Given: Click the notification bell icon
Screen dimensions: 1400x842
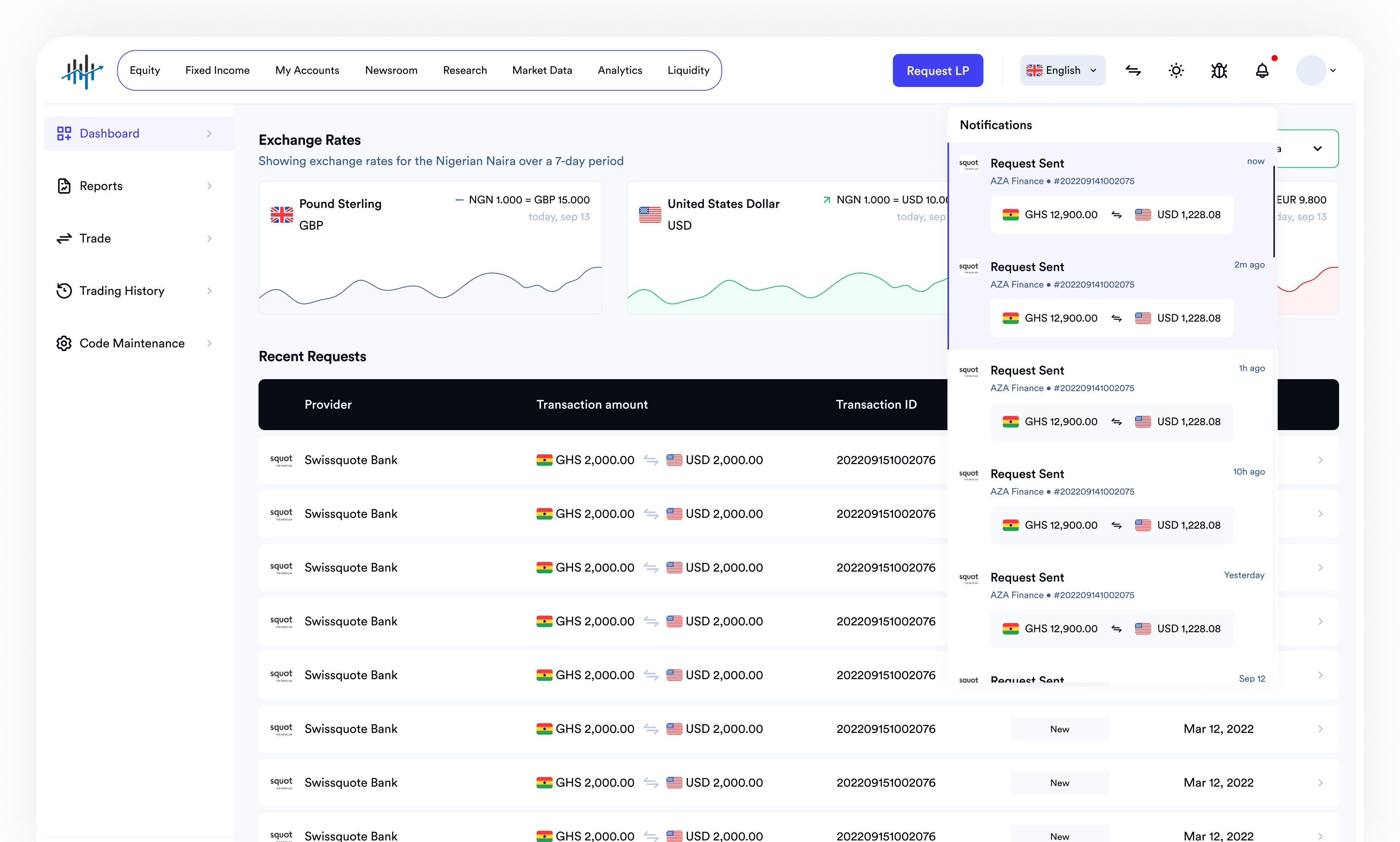Looking at the screenshot, I should coord(1262,70).
